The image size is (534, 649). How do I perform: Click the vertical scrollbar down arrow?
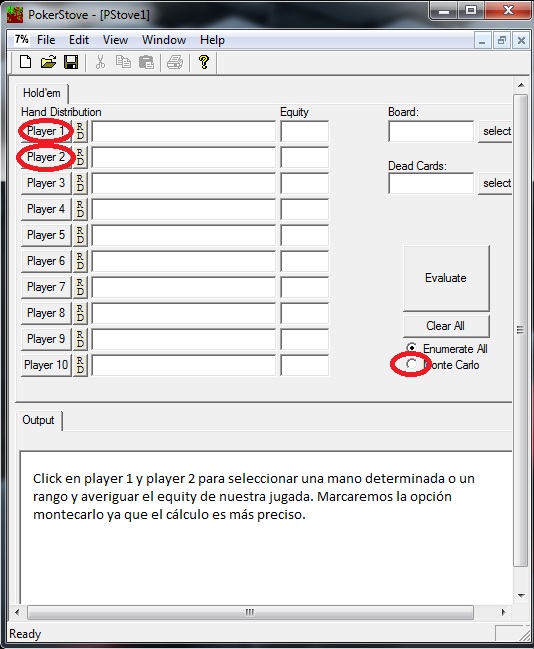(x=521, y=596)
